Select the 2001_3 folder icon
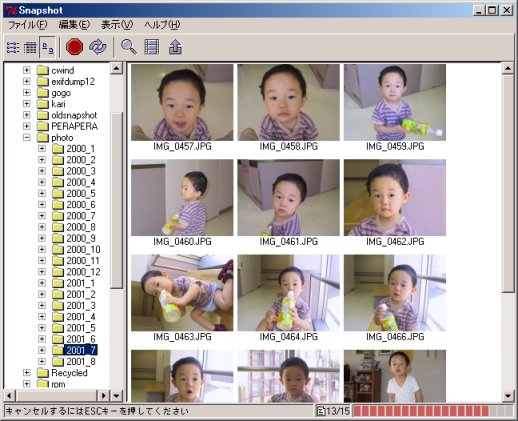518x421 pixels. (x=58, y=305)
